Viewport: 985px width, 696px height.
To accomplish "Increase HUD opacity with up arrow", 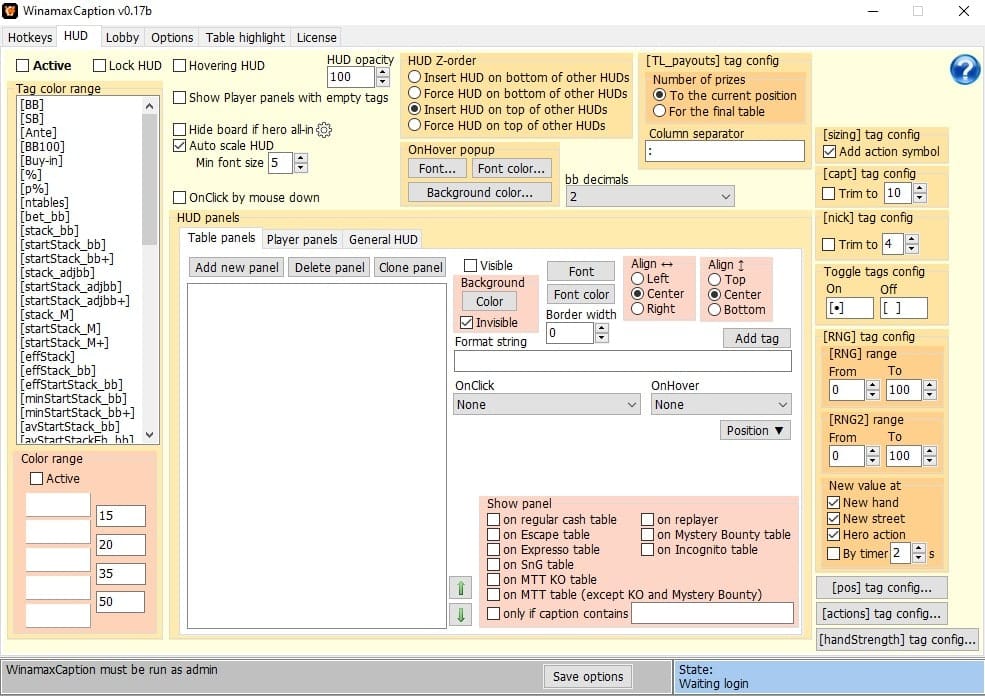I will pos(383,72).
